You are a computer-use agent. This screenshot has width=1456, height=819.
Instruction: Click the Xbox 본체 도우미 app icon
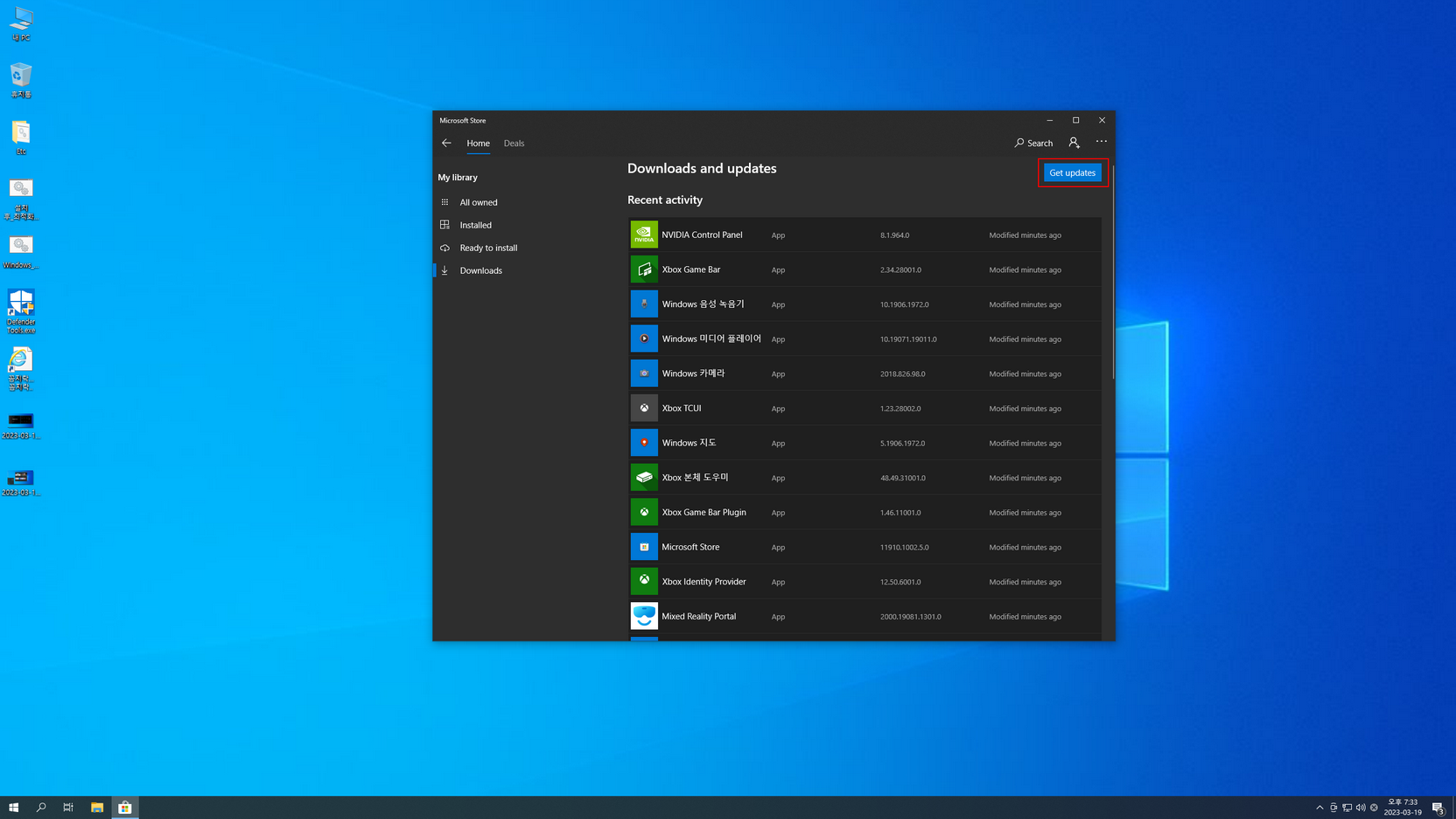coord(644,478)
